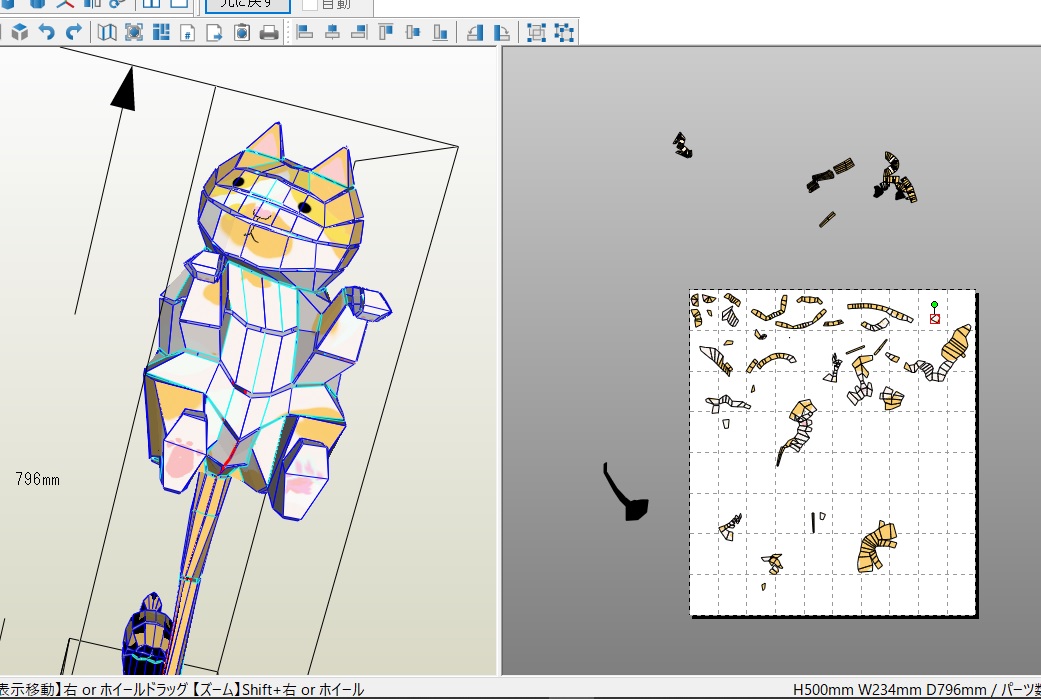The width and height of the screenshot is (1041, 699).
Task: Click the page number (#) icon
Action: pyautogui.click(x=188, y=32)
